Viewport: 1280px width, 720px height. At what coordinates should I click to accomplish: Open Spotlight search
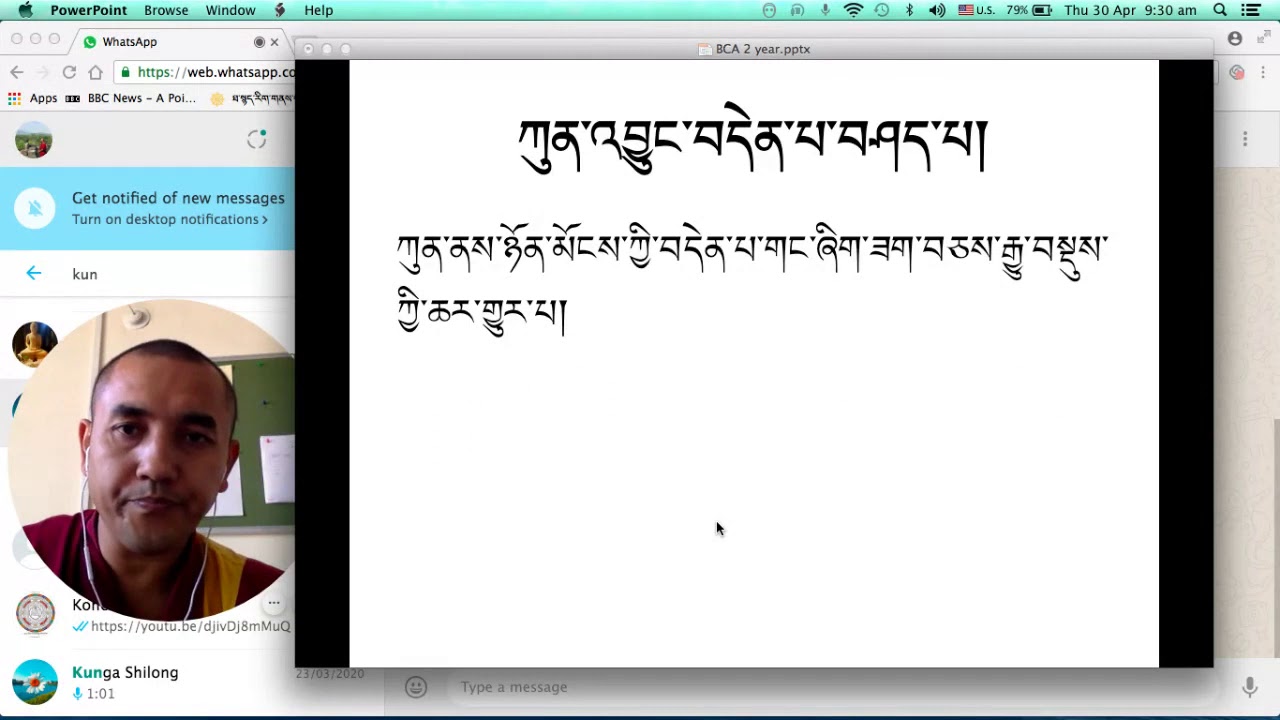click(1220, 10)
